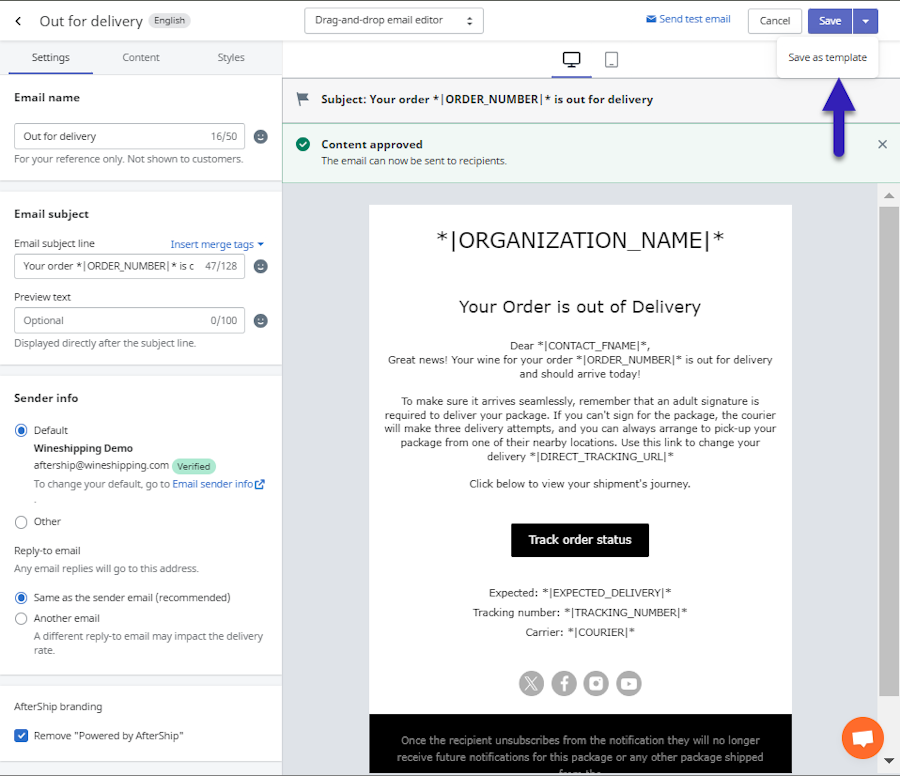Open the Drag-and-drop email editor dropdown
Image resolution: width=900 pixels, height=776 pixels.
[394, 21]
